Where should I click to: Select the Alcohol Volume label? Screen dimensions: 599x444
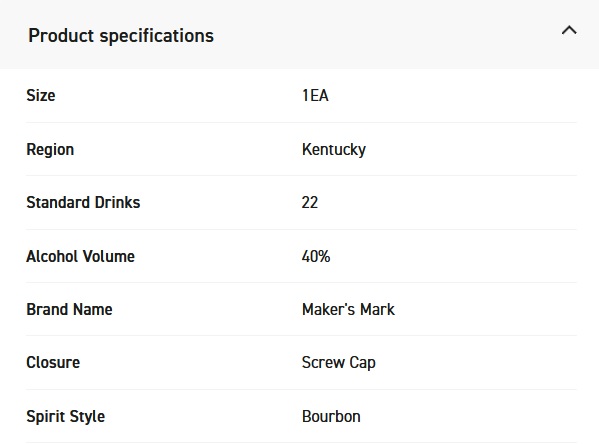(x=81, y=256)
